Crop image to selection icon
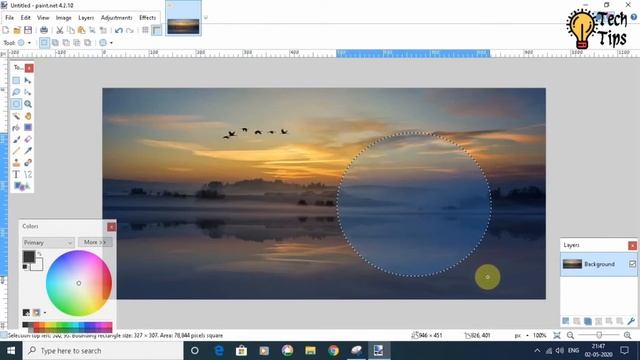 click(92, 30)
